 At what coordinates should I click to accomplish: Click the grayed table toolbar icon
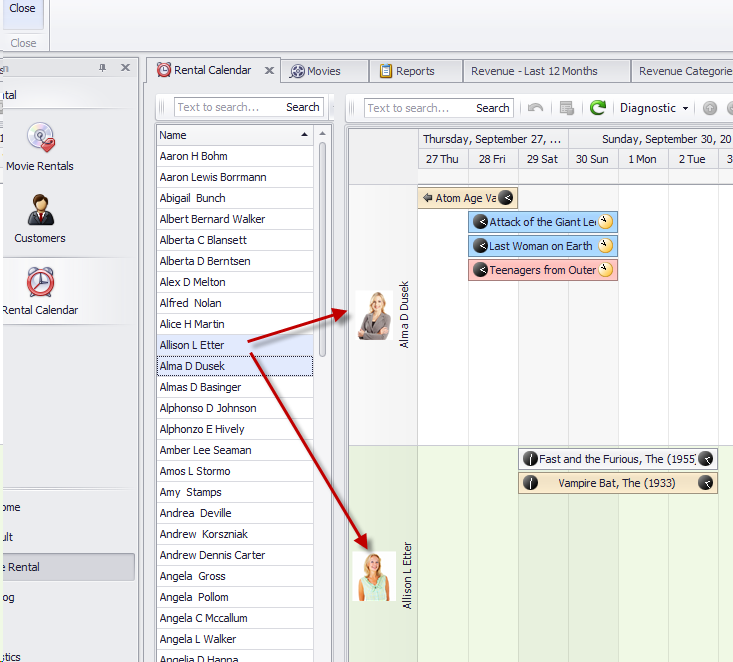pos(567,108)
